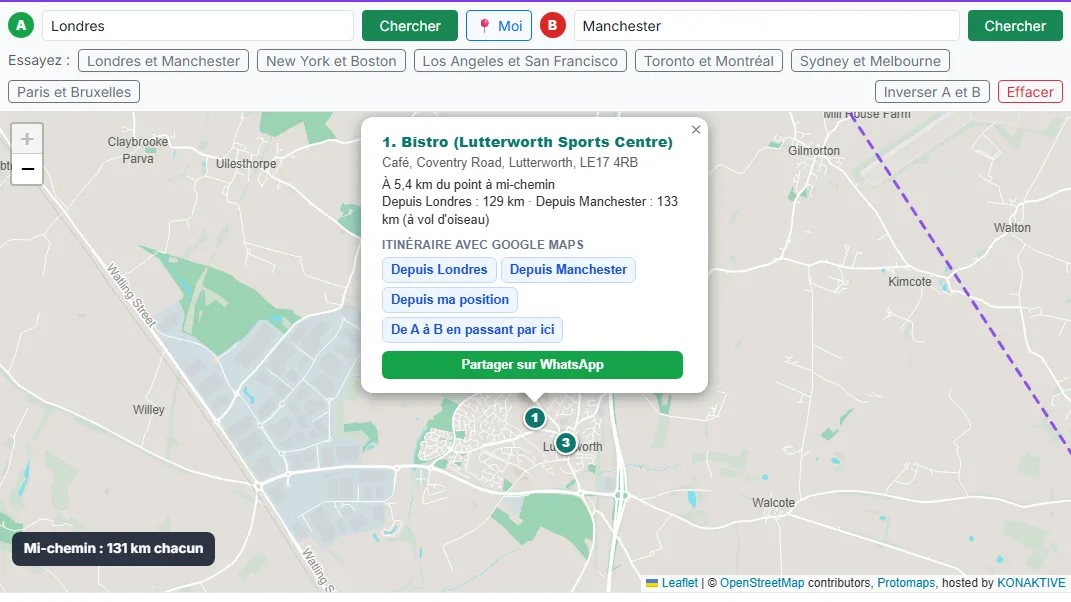Search point A with Chercher
The height and width of the screenshot is (602, 1071).
(x=410, y=26)
